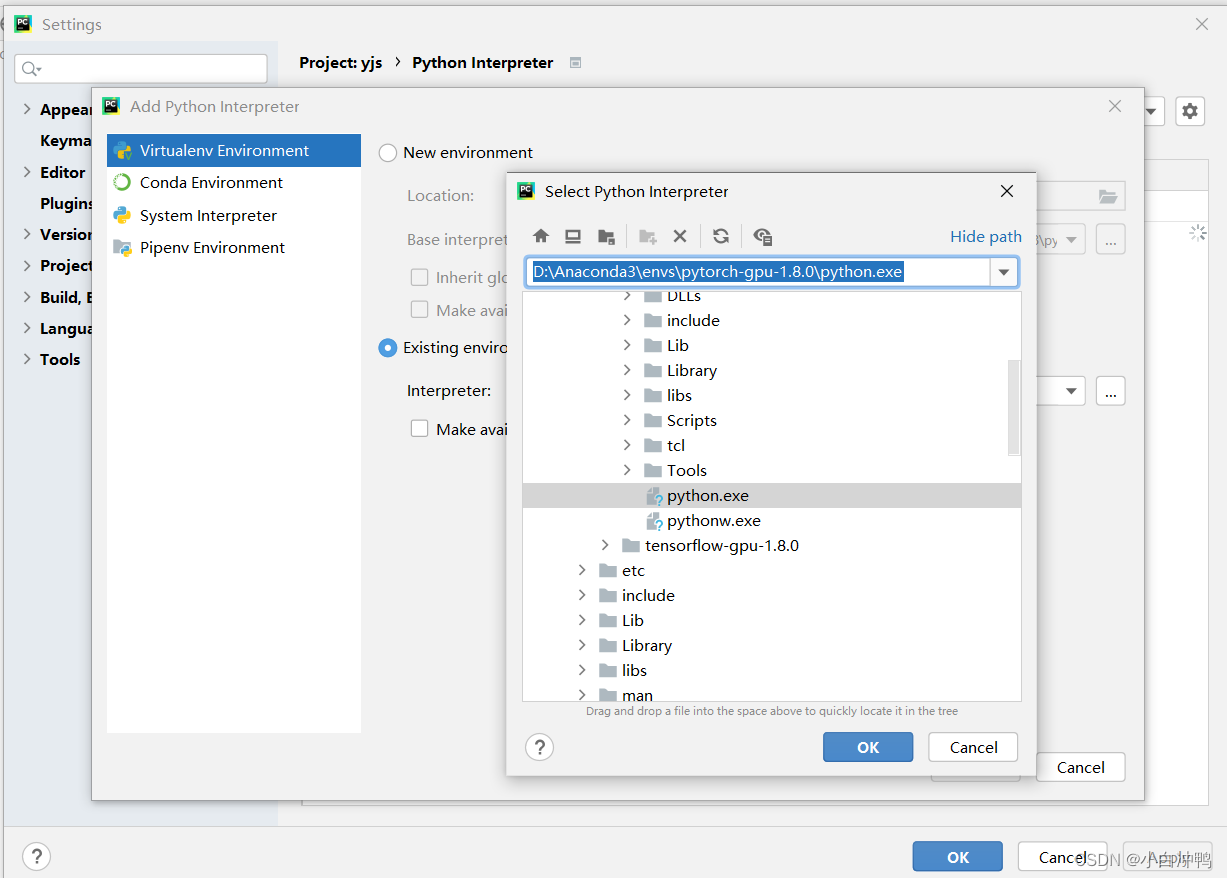This screenshot has height=878, width=1227.
Task: Check the Inherit global site-packages checkbox
Action: tap(419, 277)
